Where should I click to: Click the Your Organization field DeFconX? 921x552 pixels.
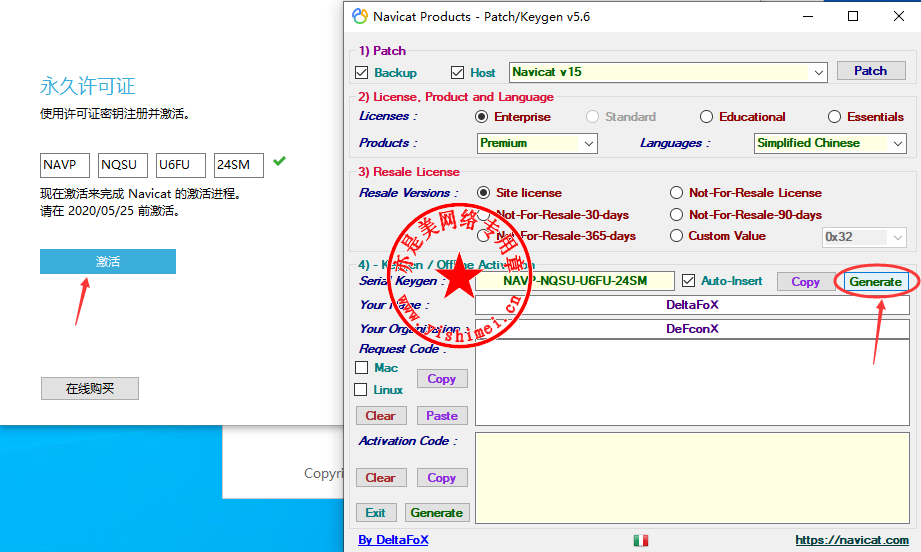click(692, 329)
